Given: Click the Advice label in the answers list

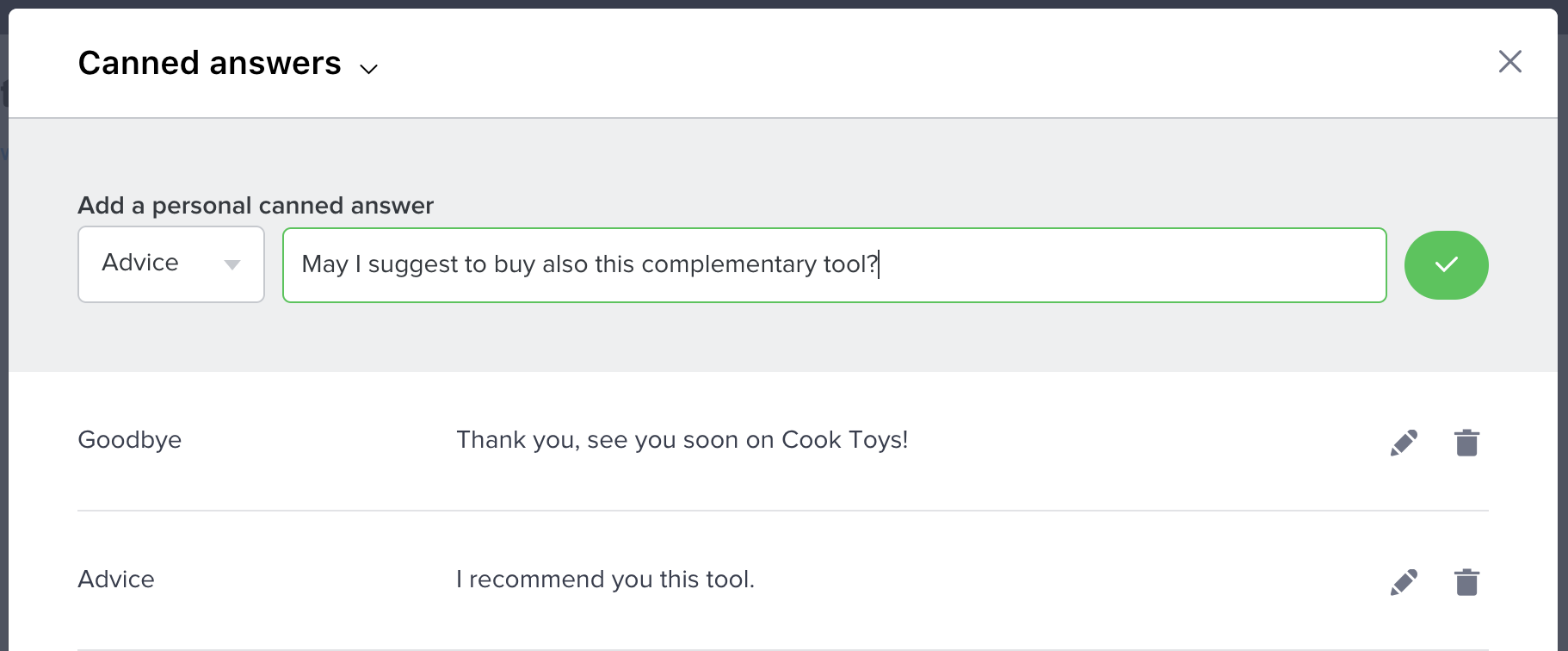Looking at the screenshot, I should 116,580.
